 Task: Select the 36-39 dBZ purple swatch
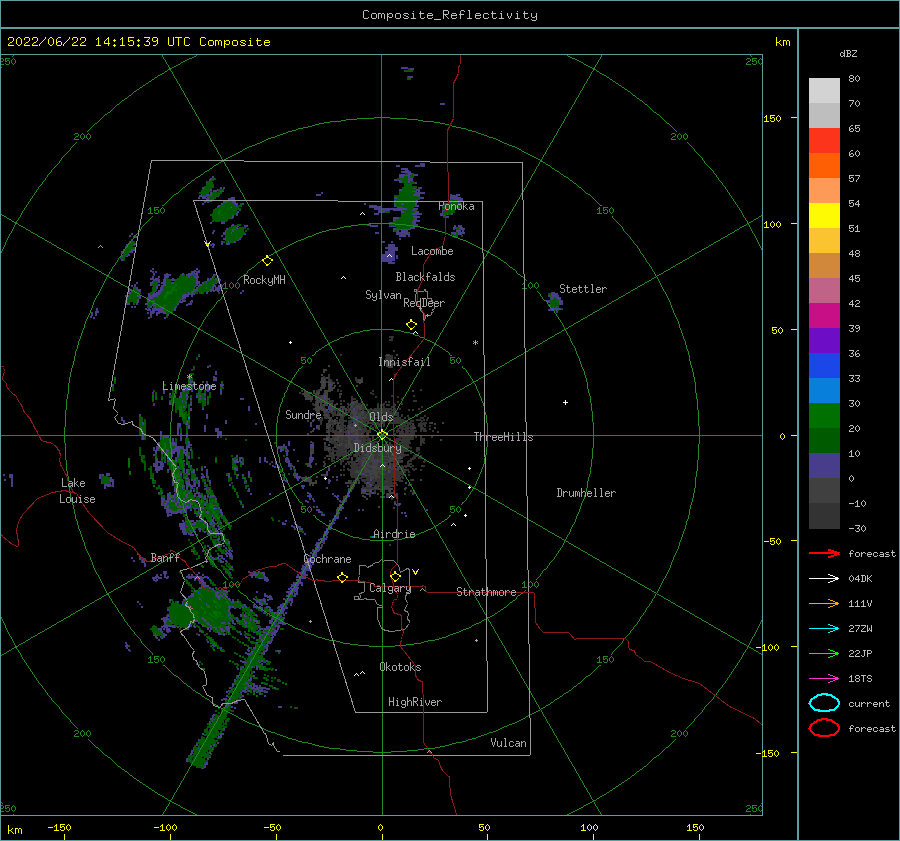(x=824, y=341)
